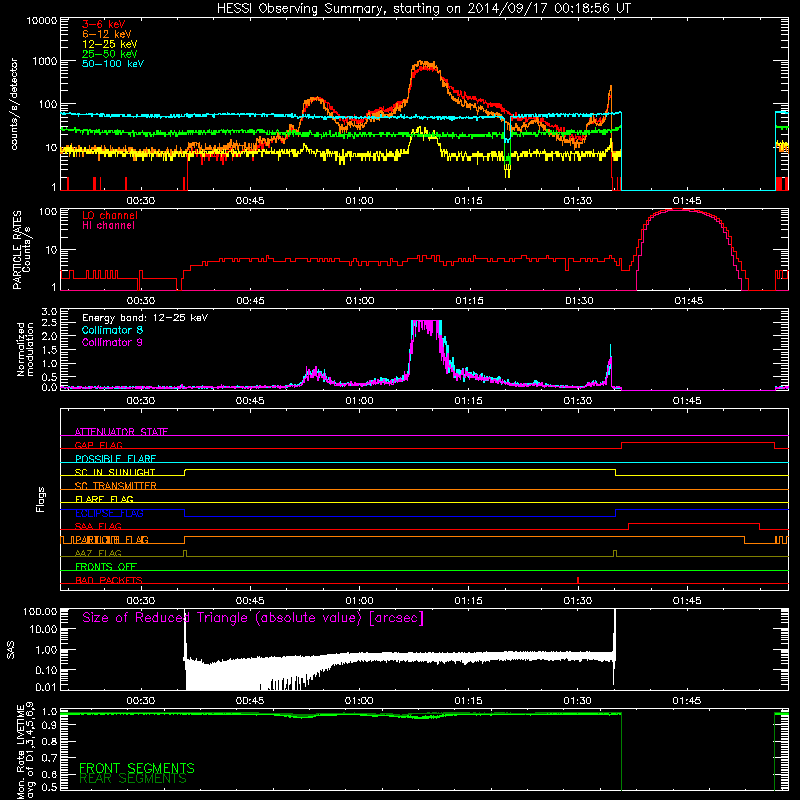Image resolution: width=800 pixels, height=800 pixels.
Task: Click the 10000 tick on the counts axis
Action: coord(42,20)
